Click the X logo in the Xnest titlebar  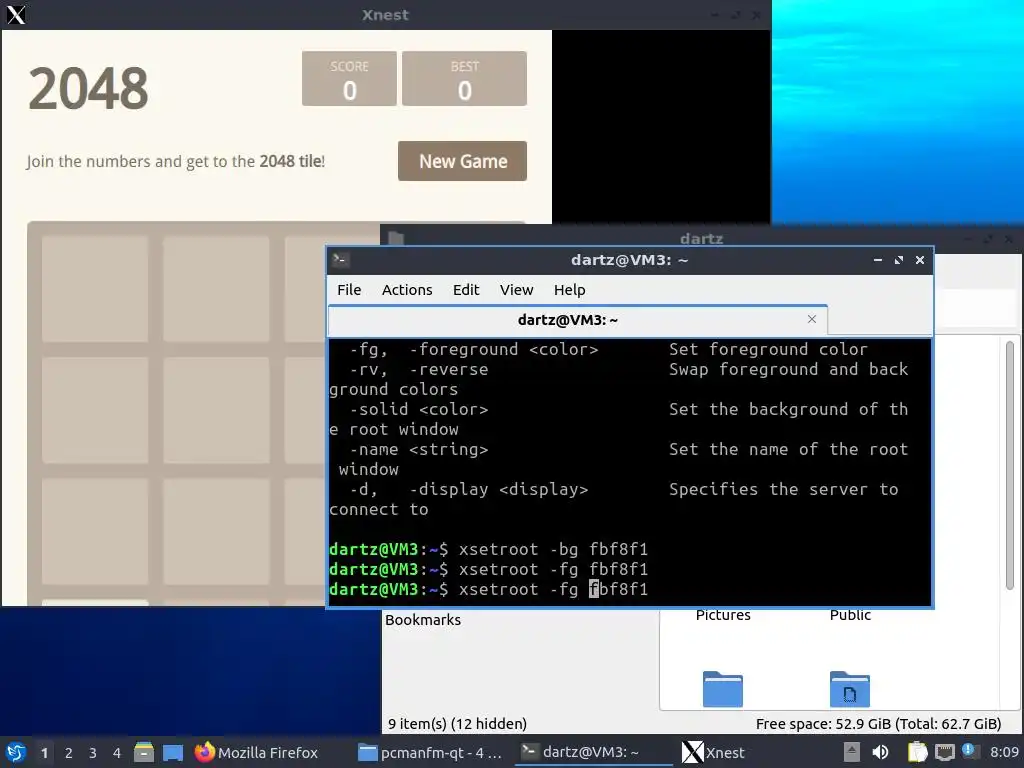(x=16, y=14)
